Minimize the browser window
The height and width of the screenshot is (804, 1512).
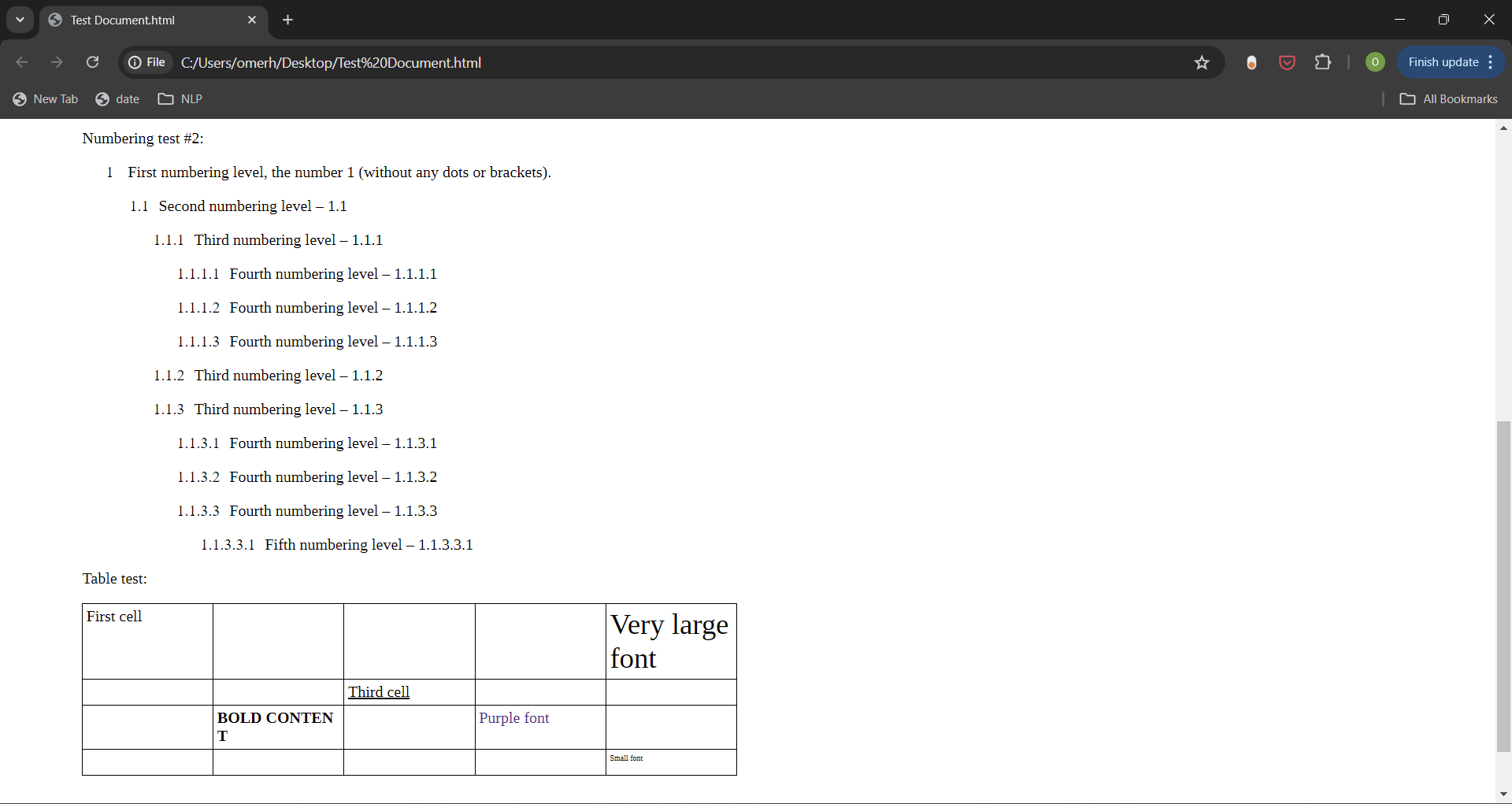pos(1399,20)
